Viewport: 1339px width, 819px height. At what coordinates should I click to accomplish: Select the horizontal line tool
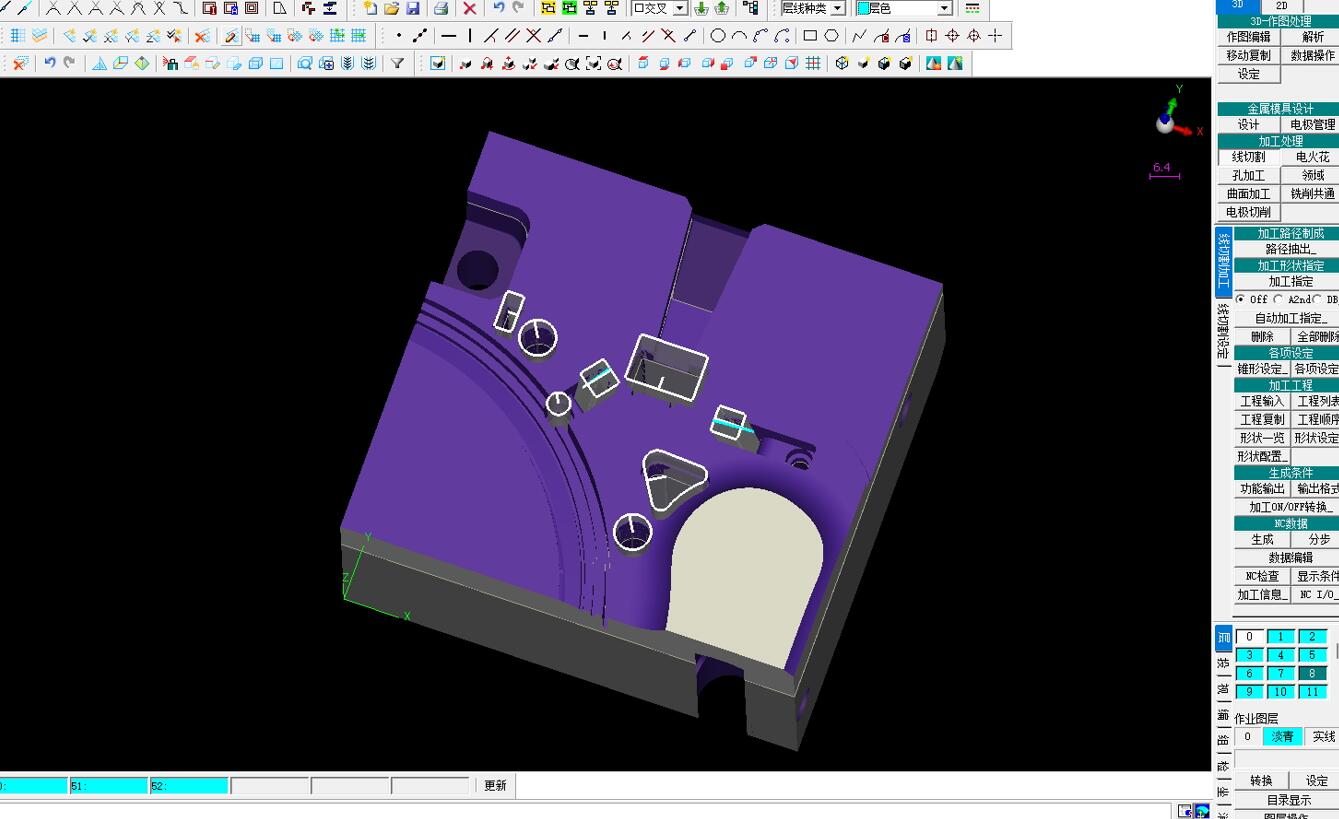(449, 36)
